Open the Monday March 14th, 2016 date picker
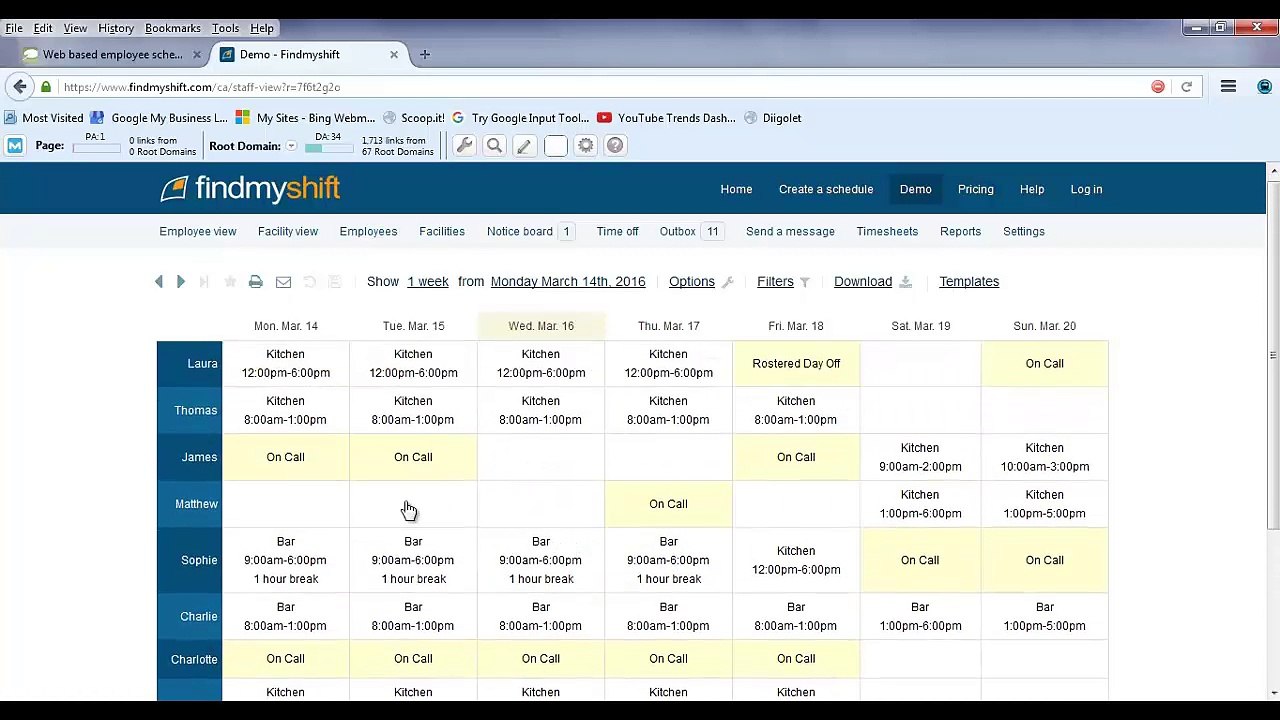 click(568, 282)
